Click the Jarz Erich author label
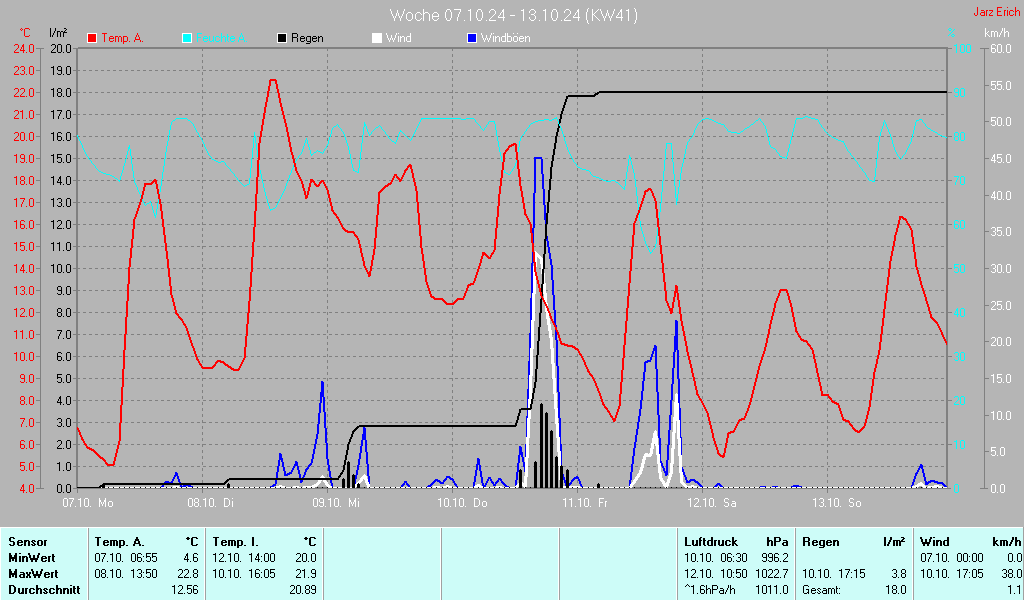1024x600 pixels. click(996, 13)
